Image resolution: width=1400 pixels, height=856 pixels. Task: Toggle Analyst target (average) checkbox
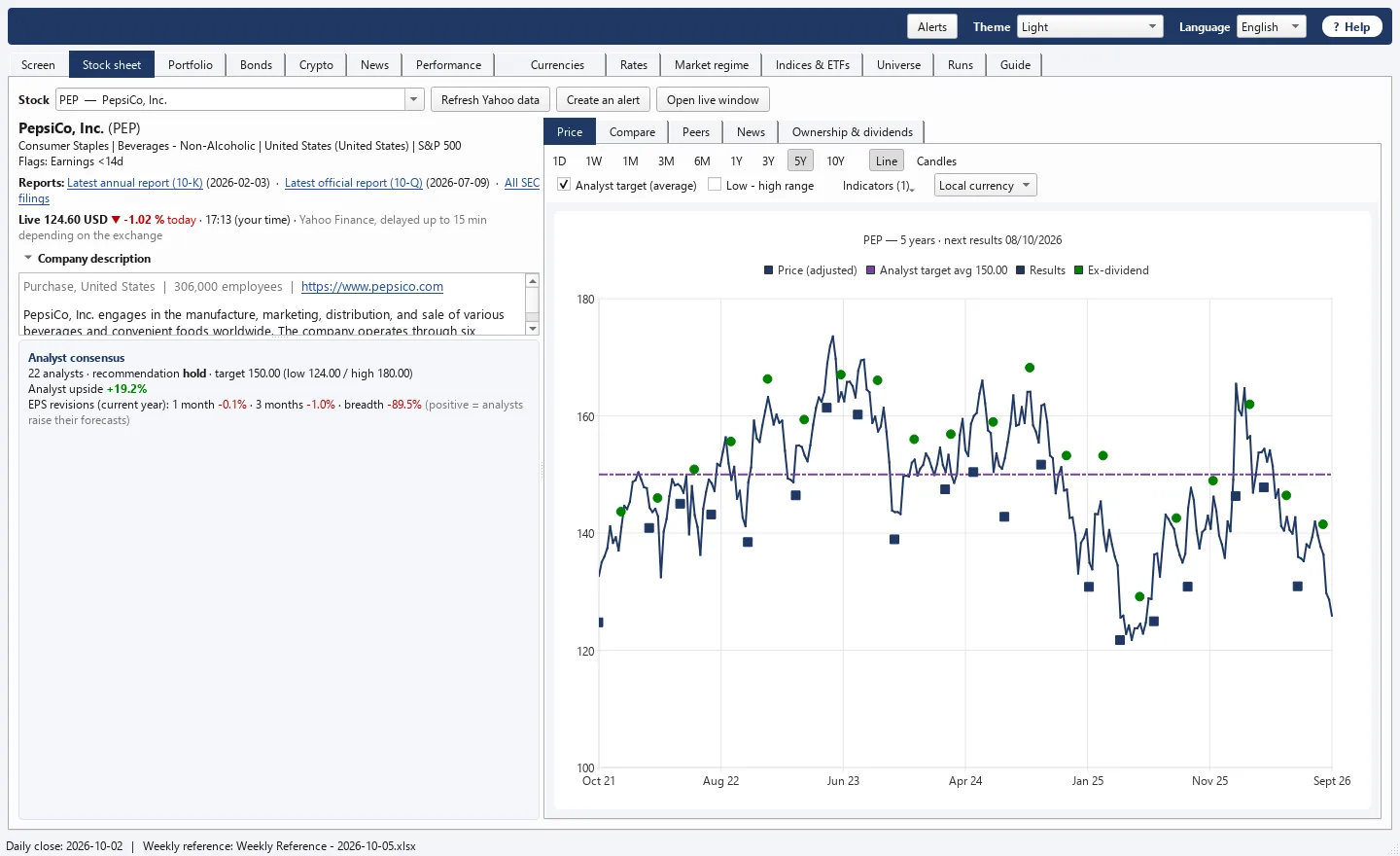564,185
